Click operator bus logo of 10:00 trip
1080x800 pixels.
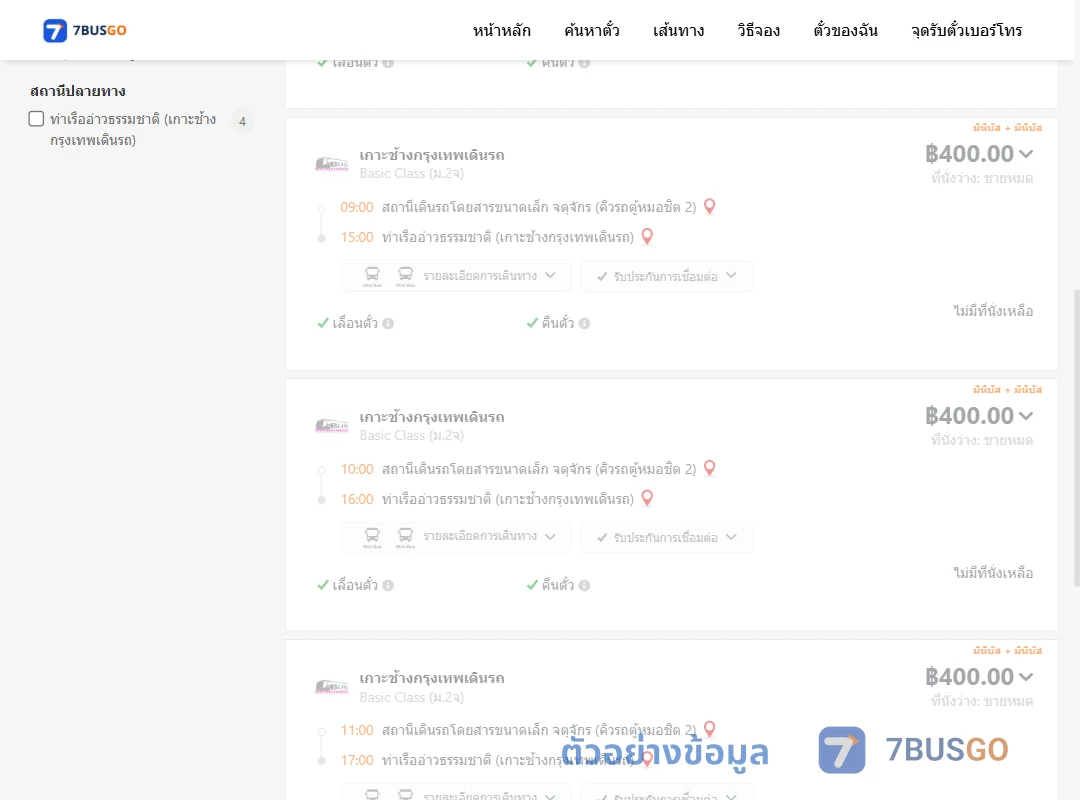pyautogui.click(x=331, y=426)
